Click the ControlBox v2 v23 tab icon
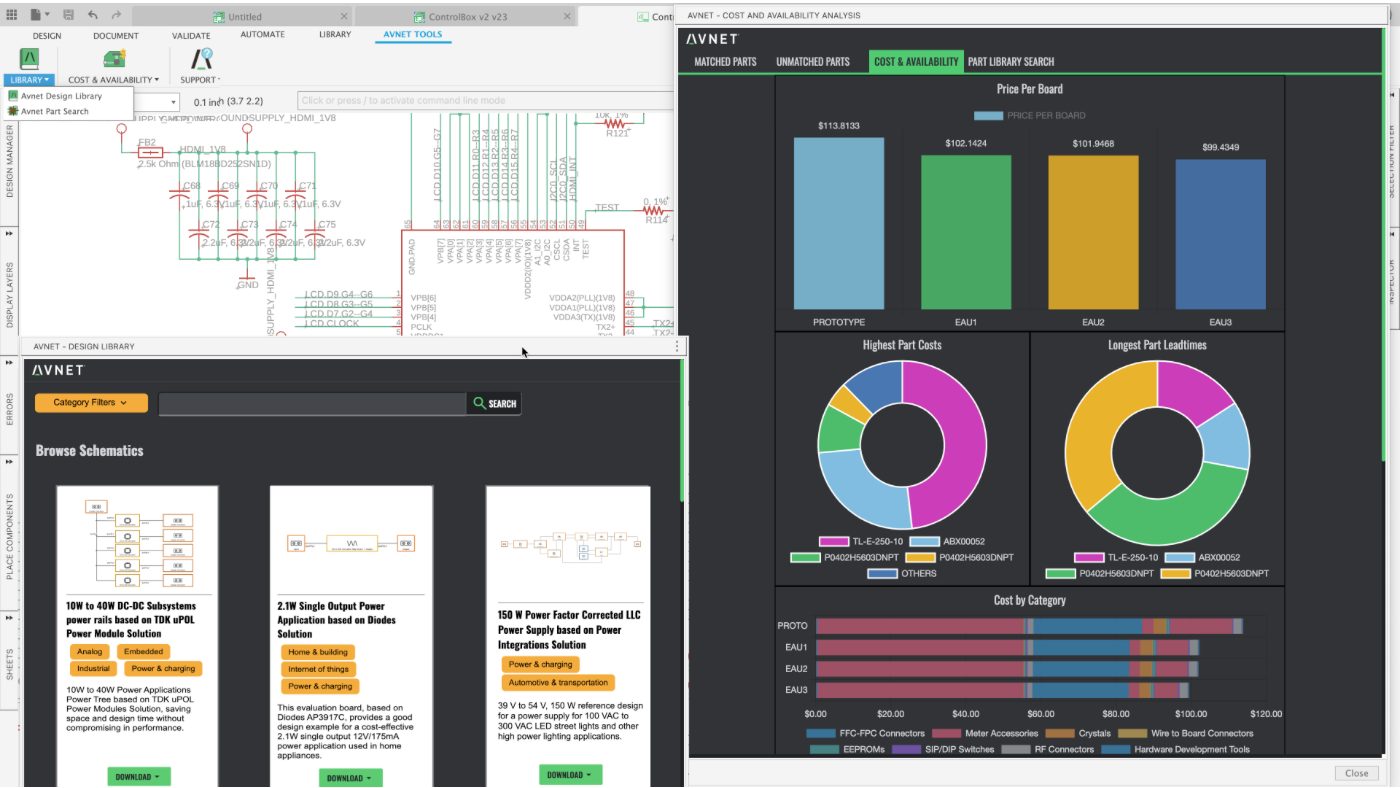Screen dimensions: 1400x788 pos(418,17)
